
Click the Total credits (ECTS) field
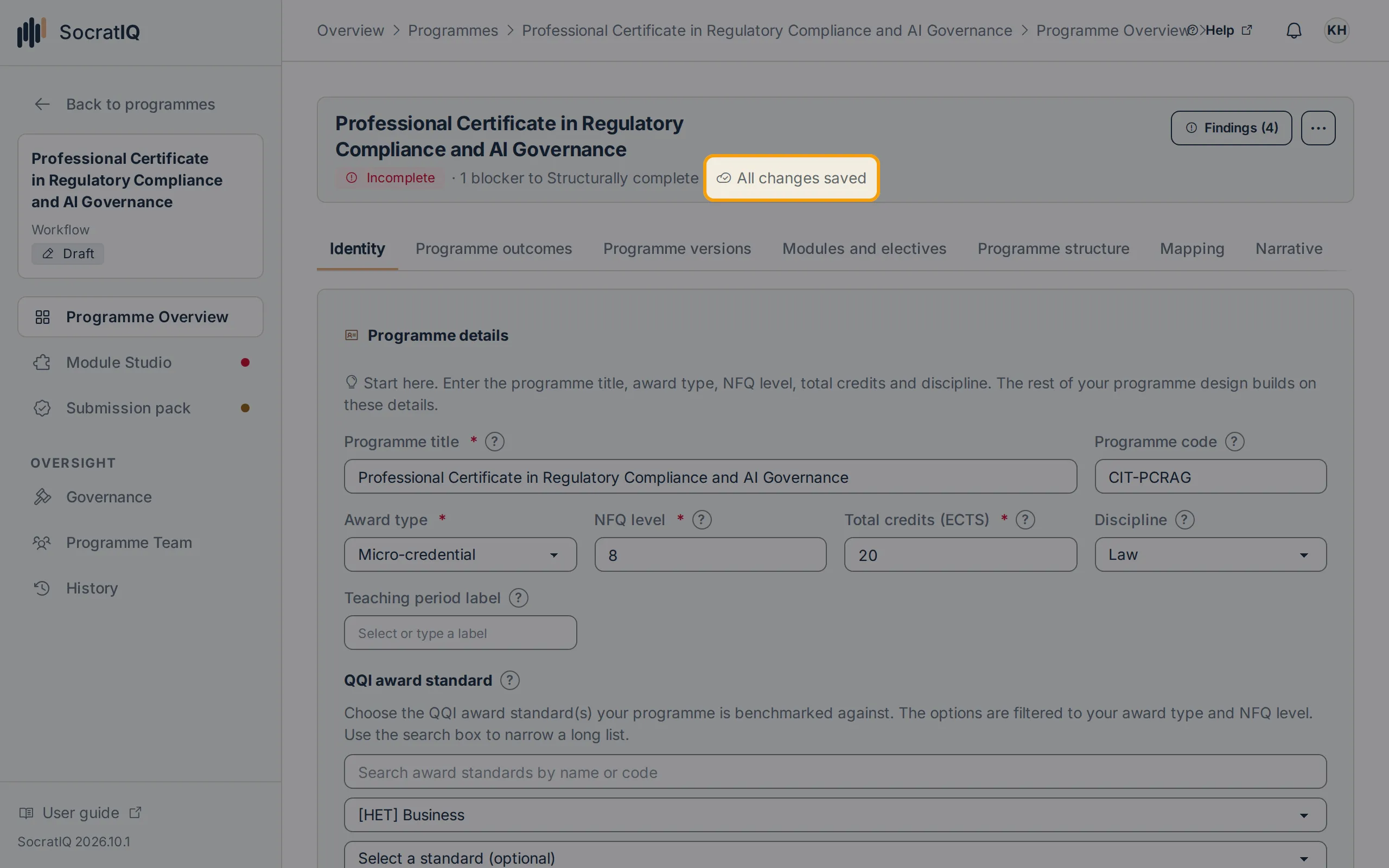960,554
